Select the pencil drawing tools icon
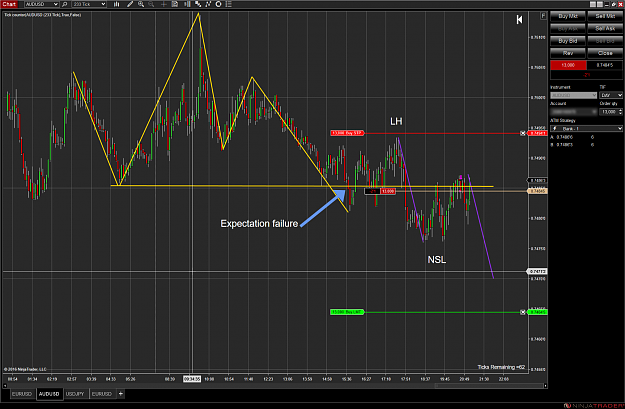Viewport: 625px width, 409px height. click(130, 4)
